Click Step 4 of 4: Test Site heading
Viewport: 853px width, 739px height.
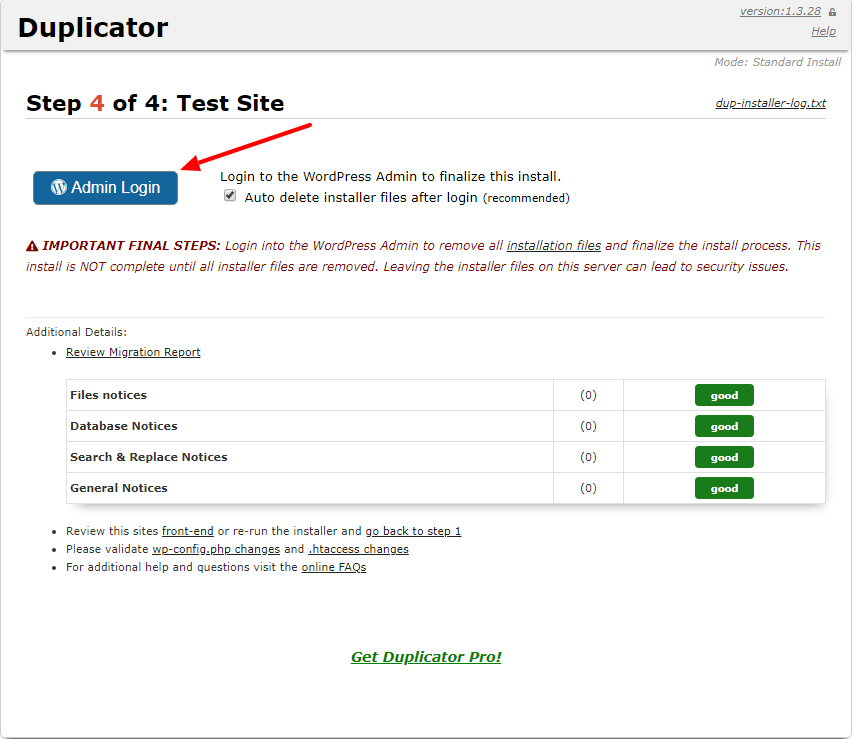coord(155,103)
